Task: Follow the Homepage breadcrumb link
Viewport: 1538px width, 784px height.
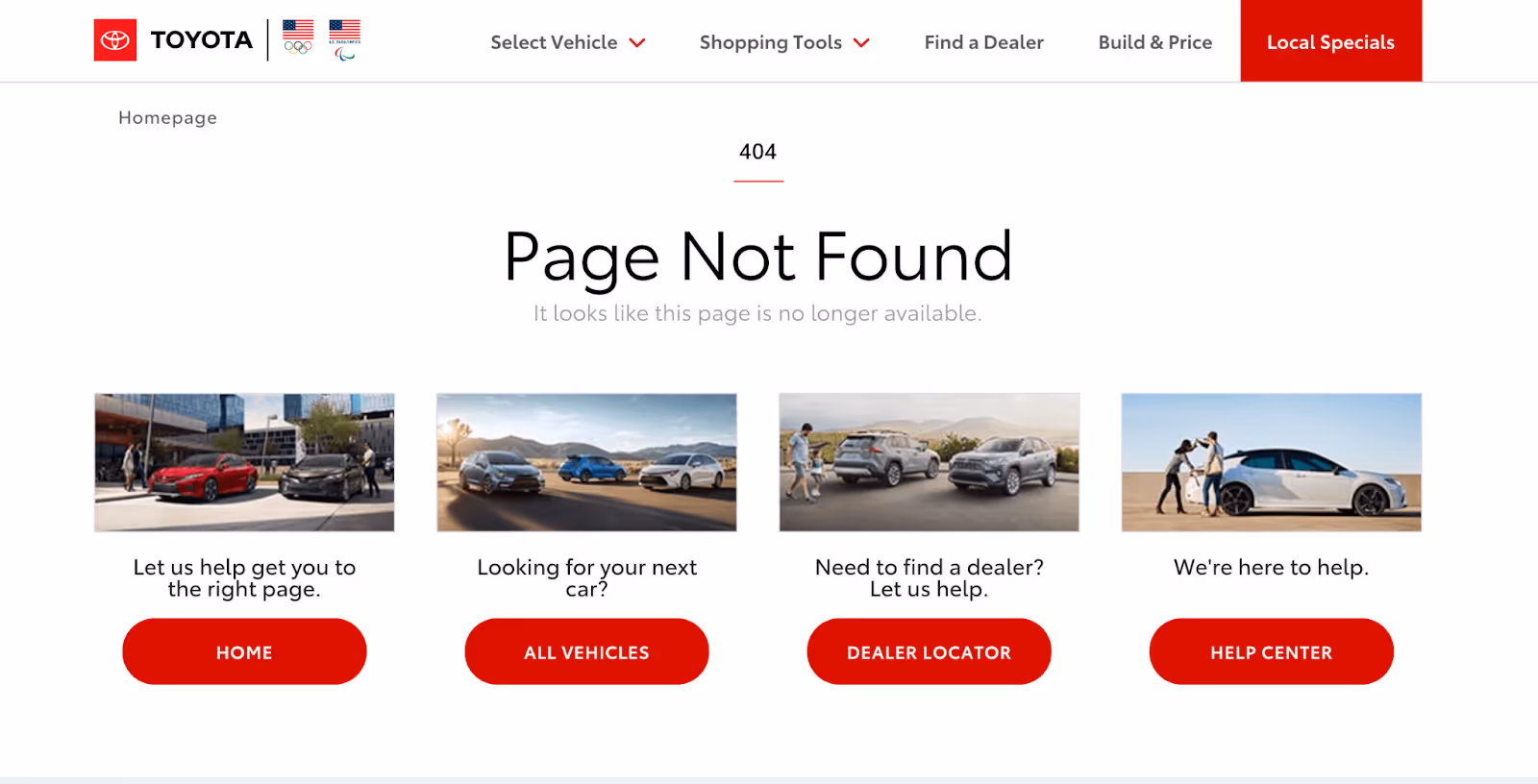Action: coord(167,117)
